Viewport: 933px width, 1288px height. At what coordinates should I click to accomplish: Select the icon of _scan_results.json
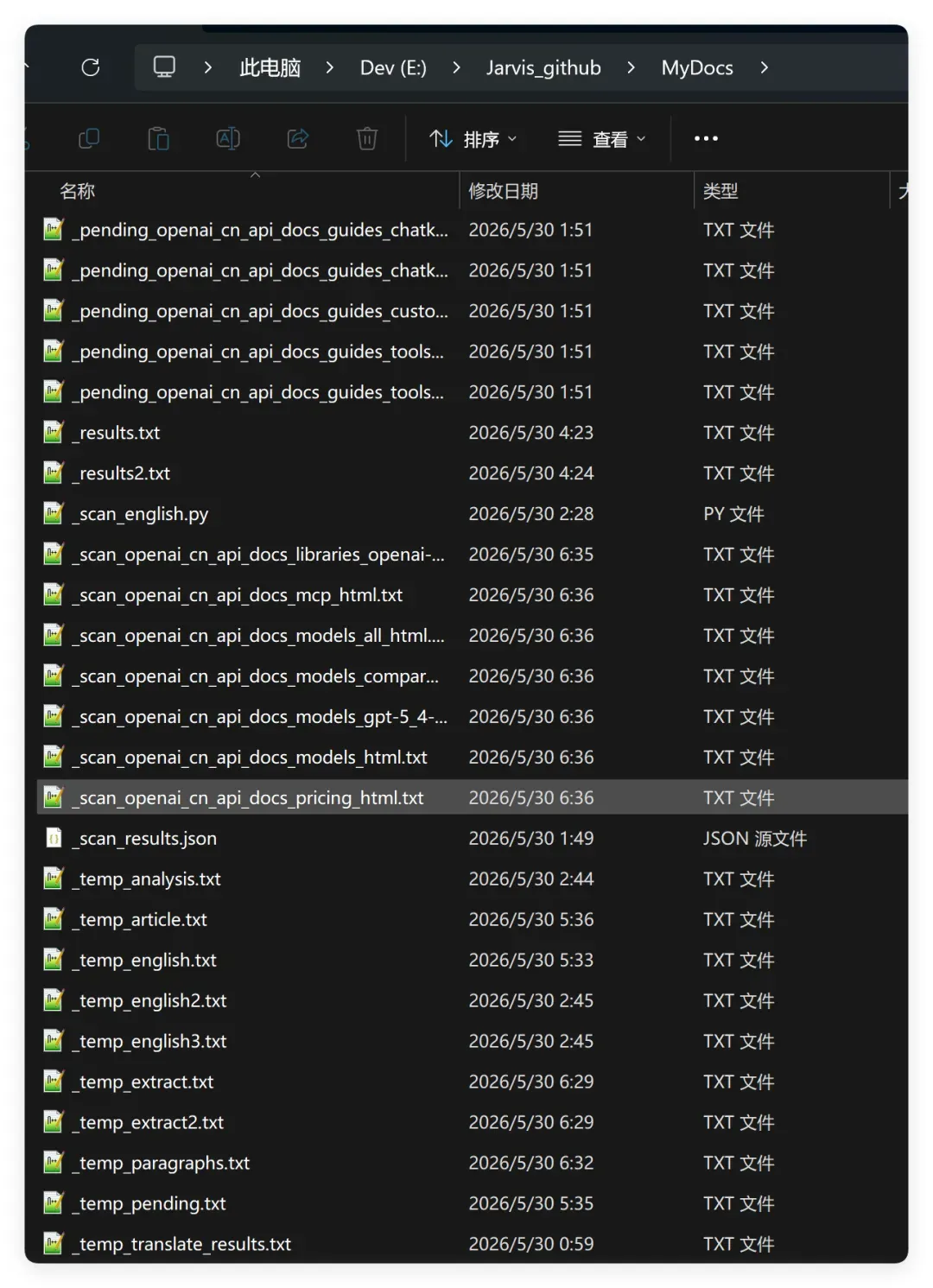coord(54,838)
